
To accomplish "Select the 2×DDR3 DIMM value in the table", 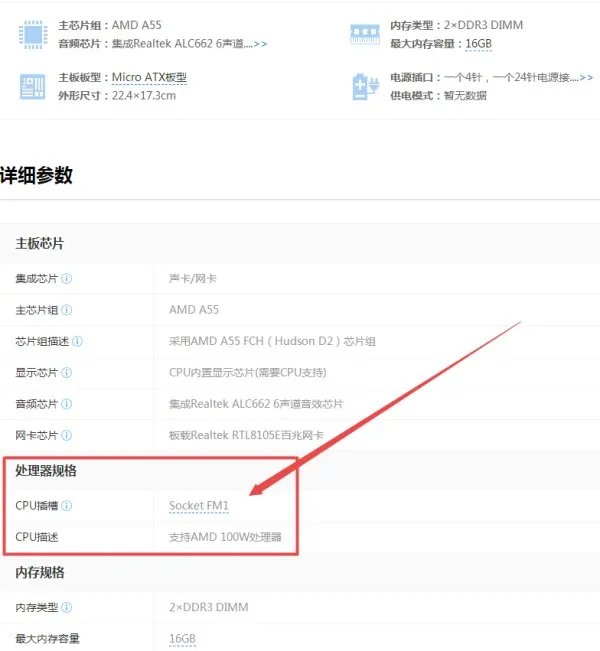I will point(209,607).
